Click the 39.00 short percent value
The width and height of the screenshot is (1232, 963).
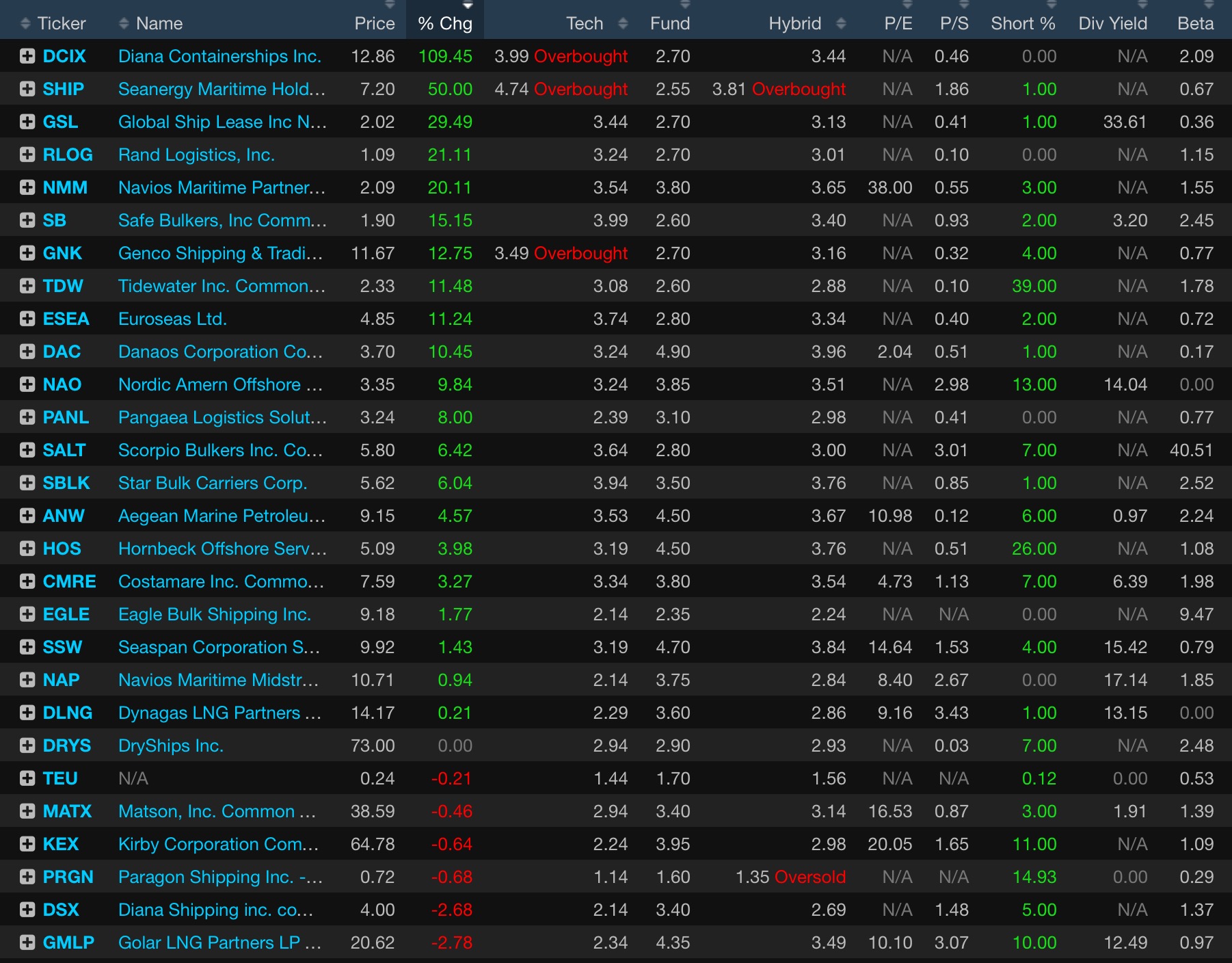[1034, 286]
